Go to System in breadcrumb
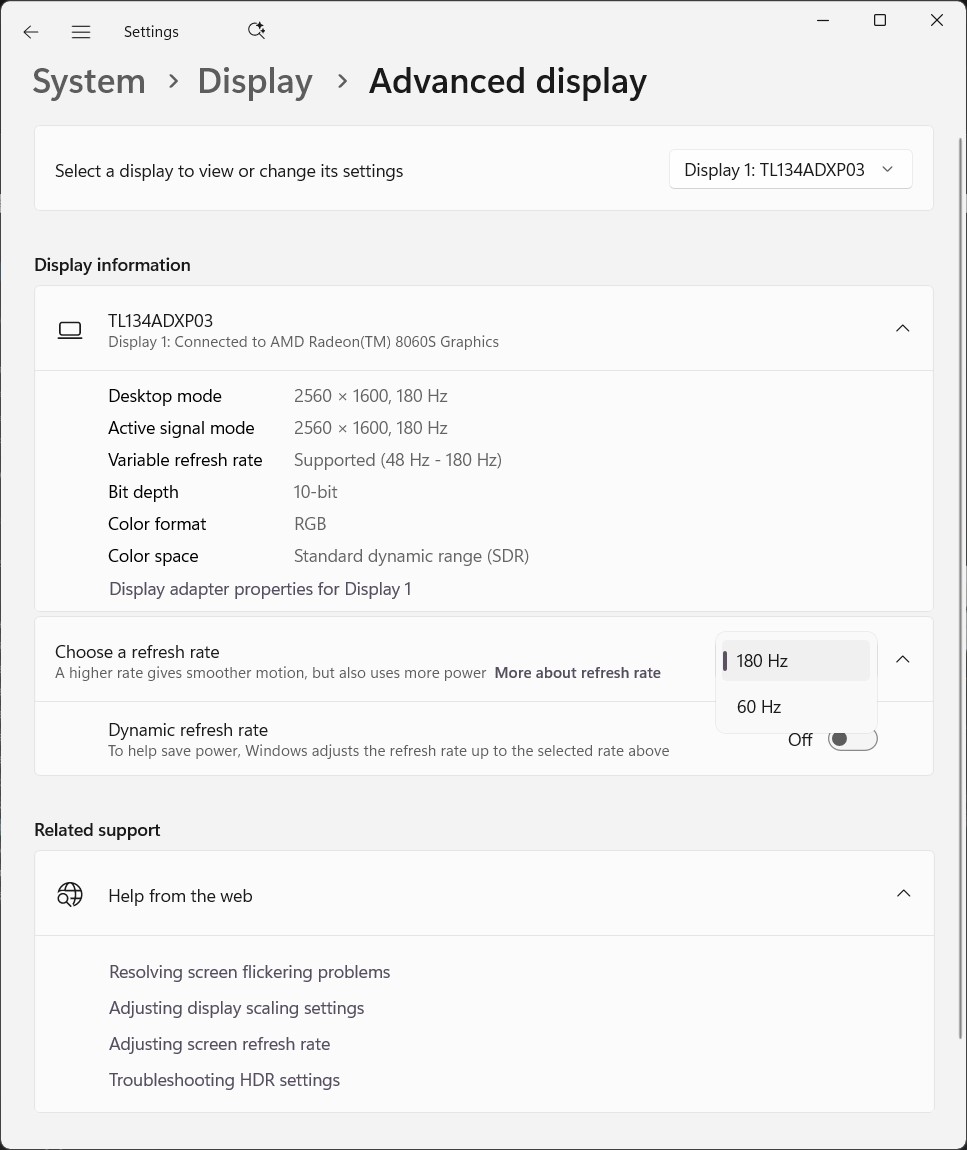Screen dimensions: 967x1150 (89, 82)
